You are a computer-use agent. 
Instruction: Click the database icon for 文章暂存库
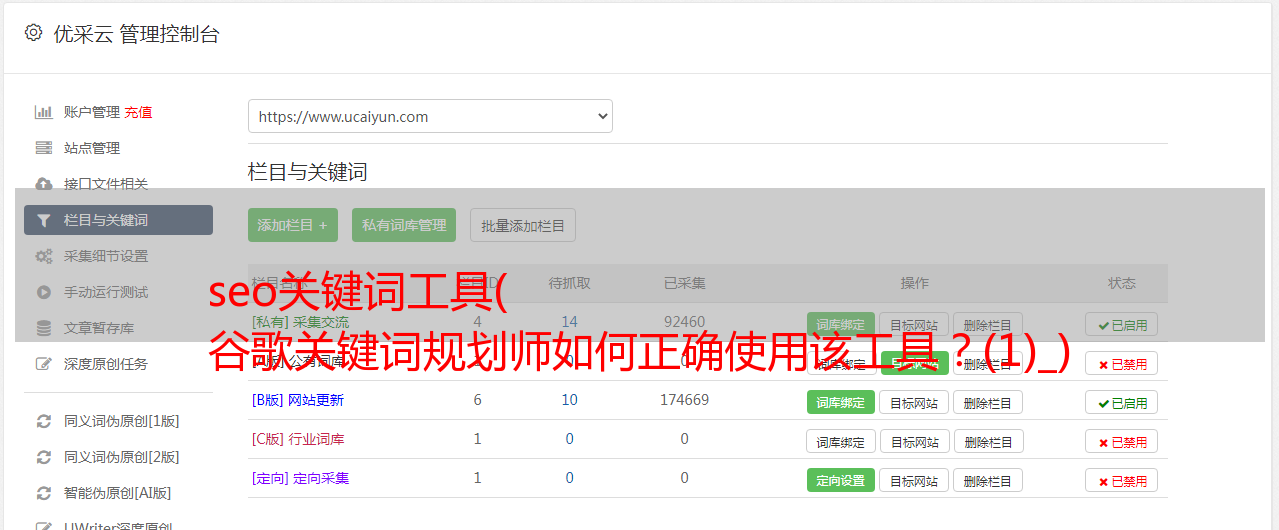[44, 328]
